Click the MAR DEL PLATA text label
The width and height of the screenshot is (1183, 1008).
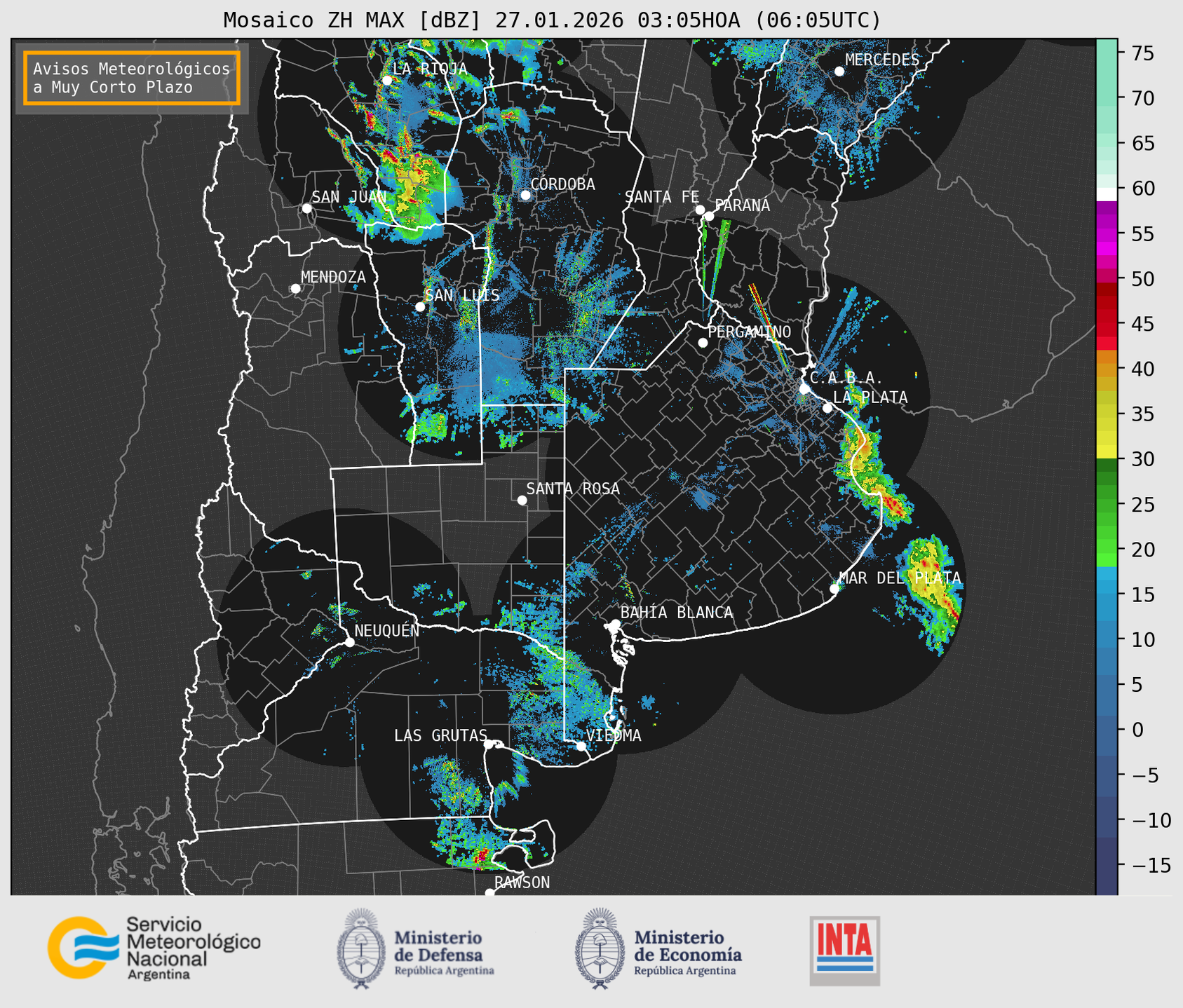pyautogui.click(x=900, y=578)
